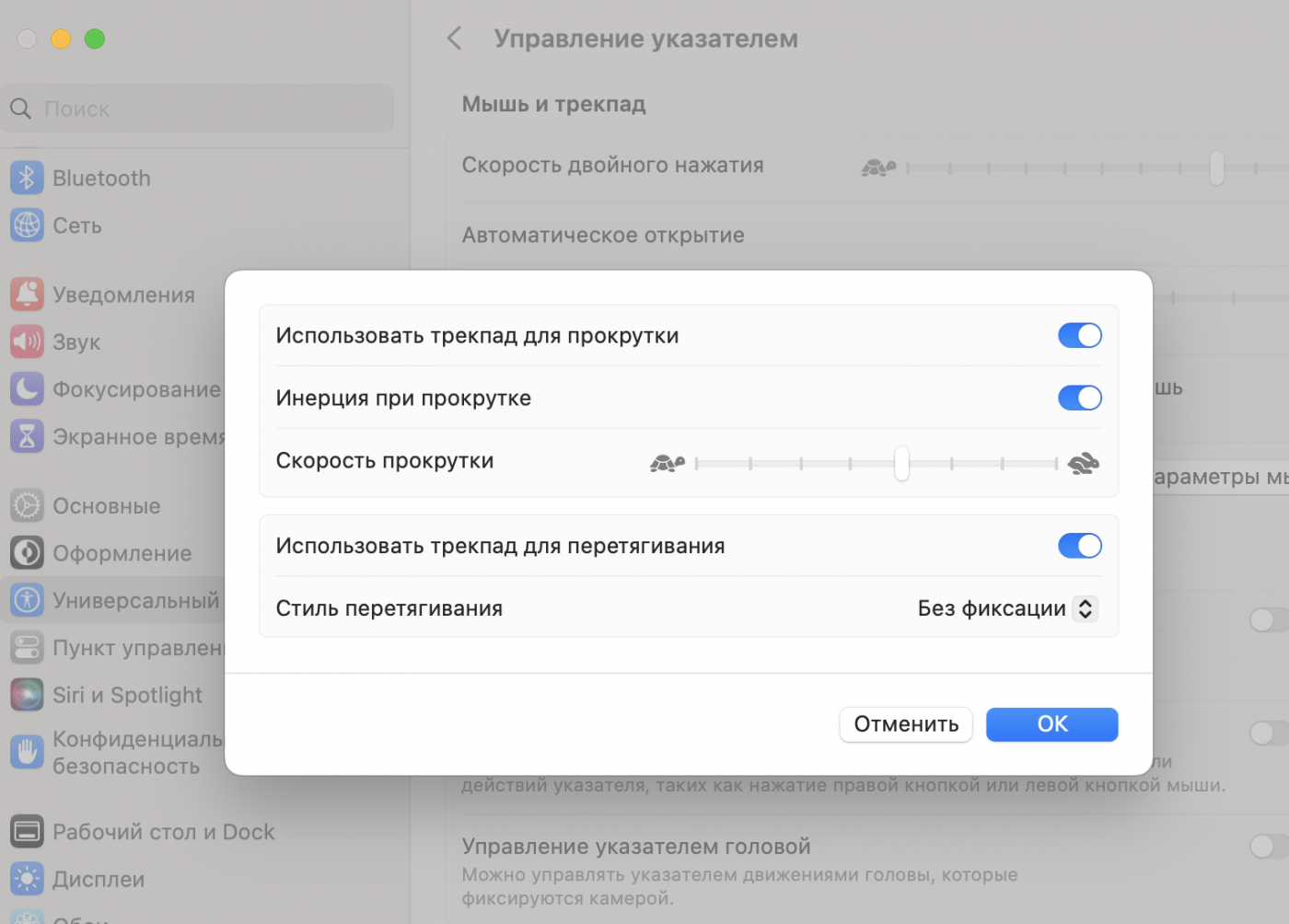Screen dimensions: 1289x924
Task: Click the Экранное время hourglass icon
Action: coord(27,436)
